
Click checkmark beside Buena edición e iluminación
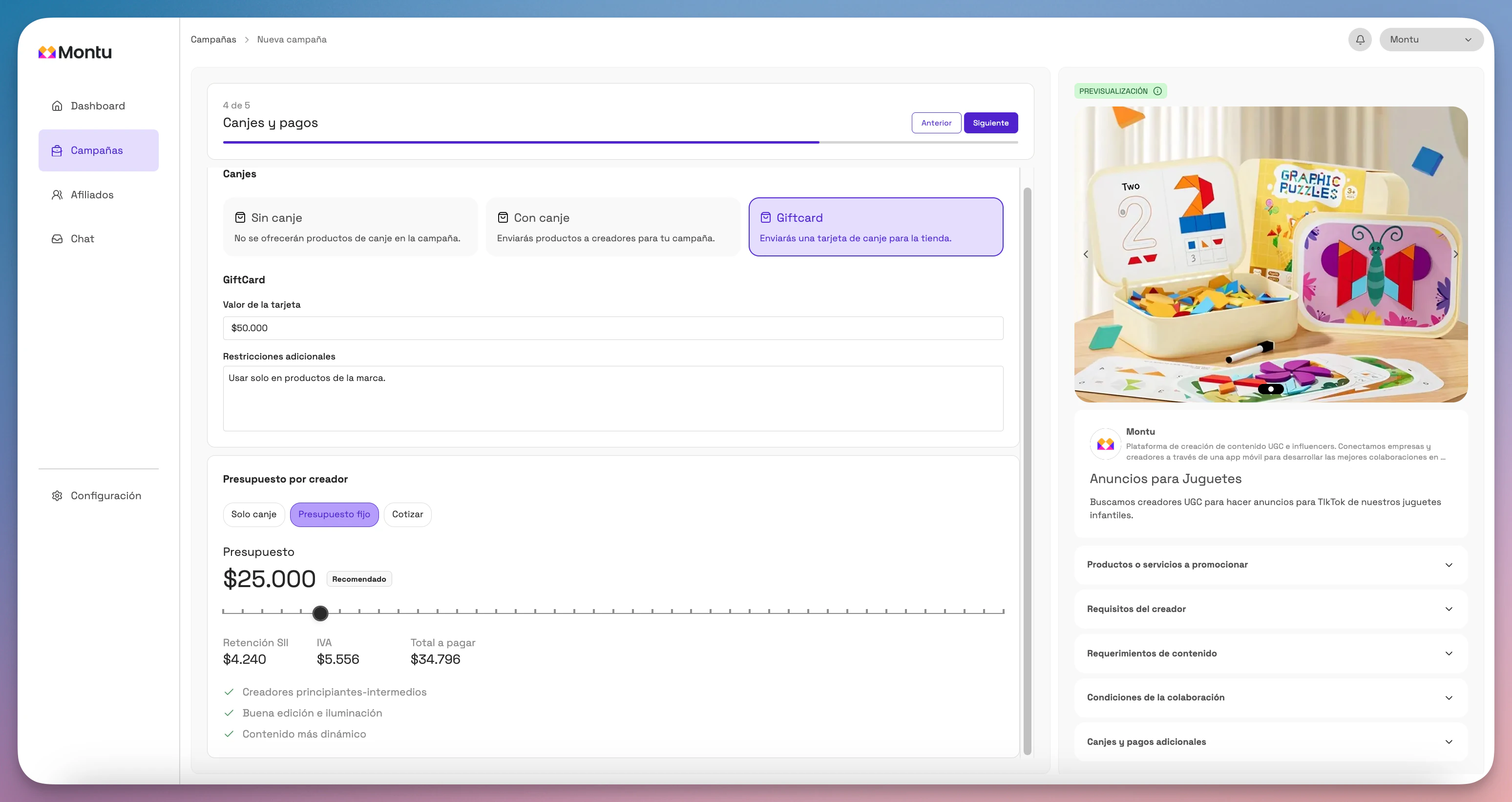[x=229, y=713]
